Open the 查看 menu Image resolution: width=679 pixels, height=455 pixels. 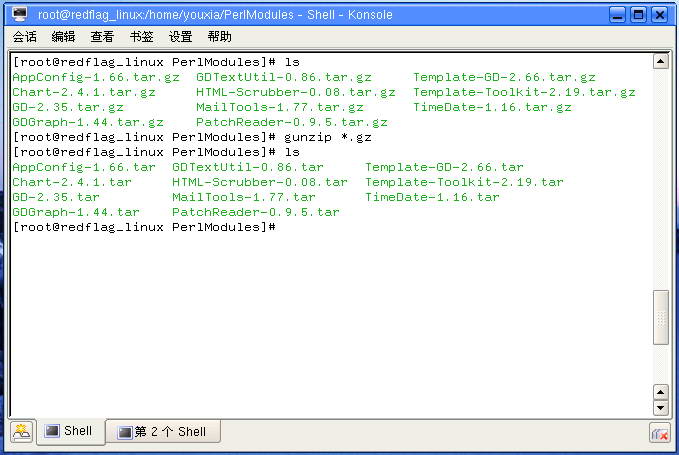(102, 37)
